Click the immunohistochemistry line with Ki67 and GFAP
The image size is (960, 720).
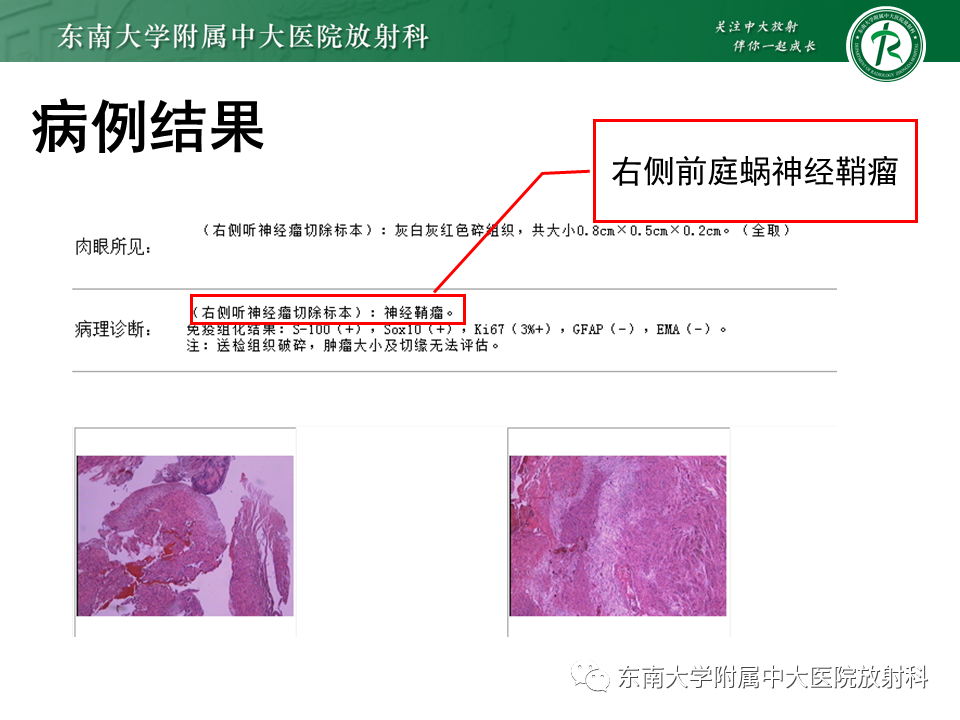(x=456, y=329)
